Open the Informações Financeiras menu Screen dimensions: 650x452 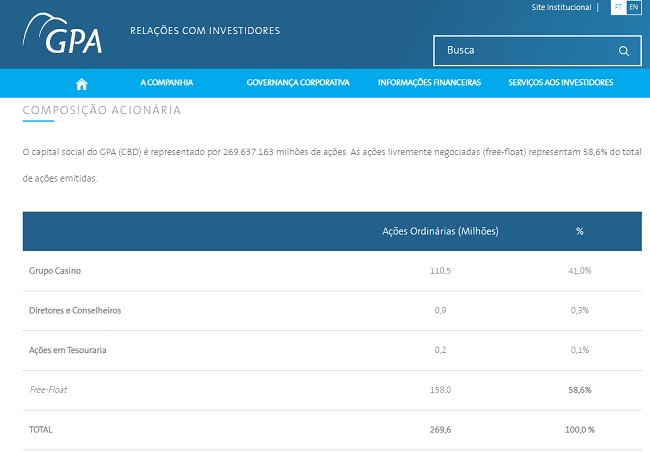429,83
